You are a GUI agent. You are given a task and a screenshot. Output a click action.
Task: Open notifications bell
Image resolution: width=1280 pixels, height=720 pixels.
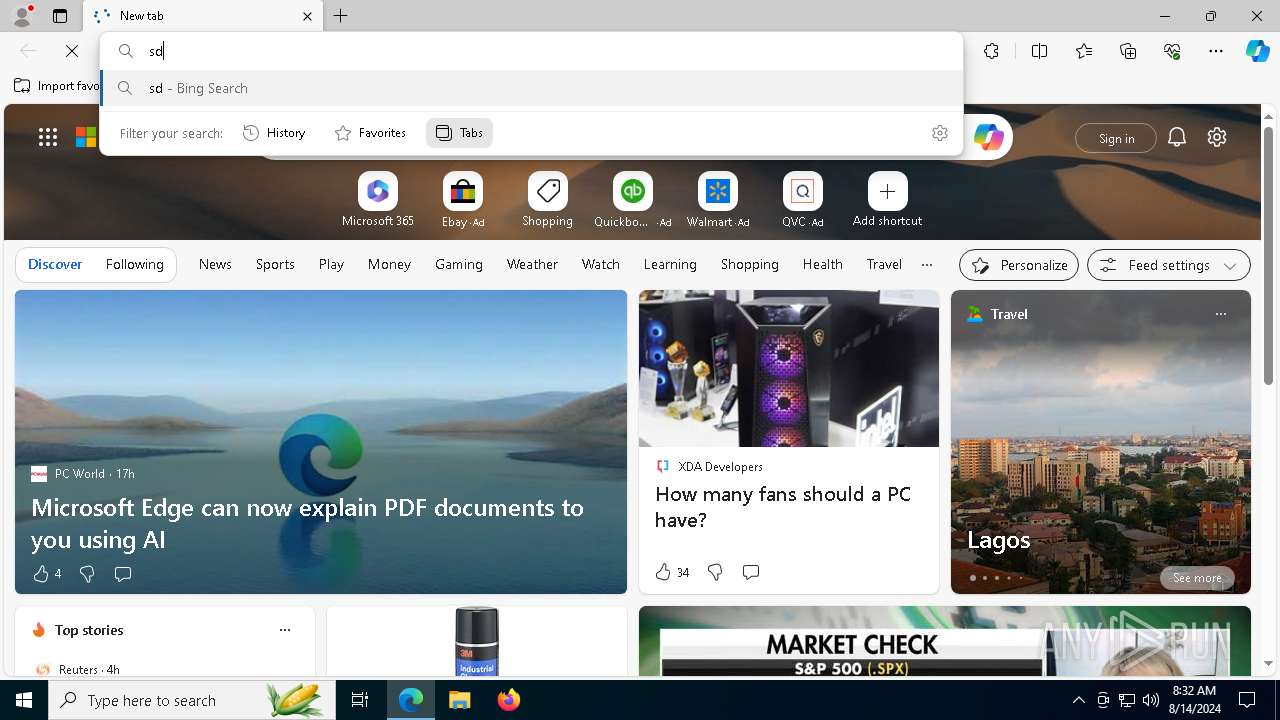point(1177,138)
